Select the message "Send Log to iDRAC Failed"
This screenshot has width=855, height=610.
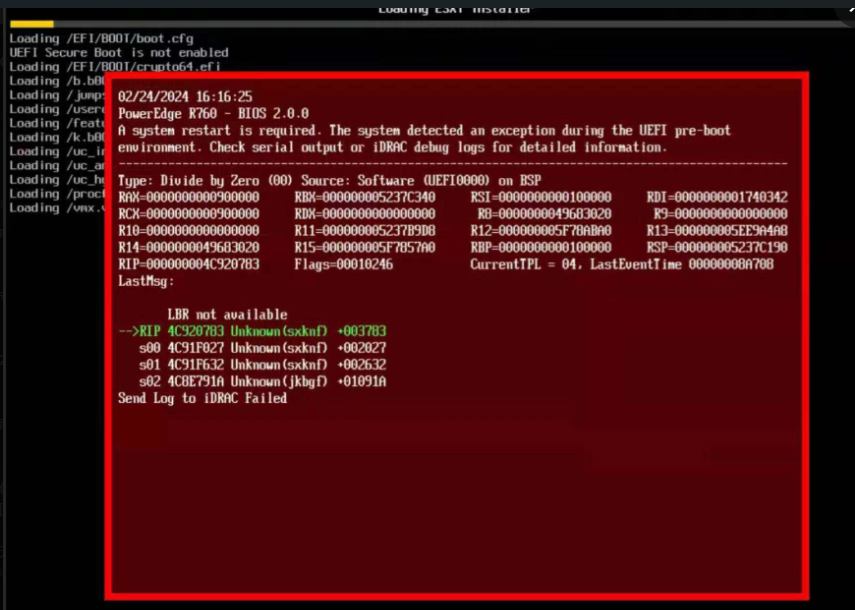[203, 399]
